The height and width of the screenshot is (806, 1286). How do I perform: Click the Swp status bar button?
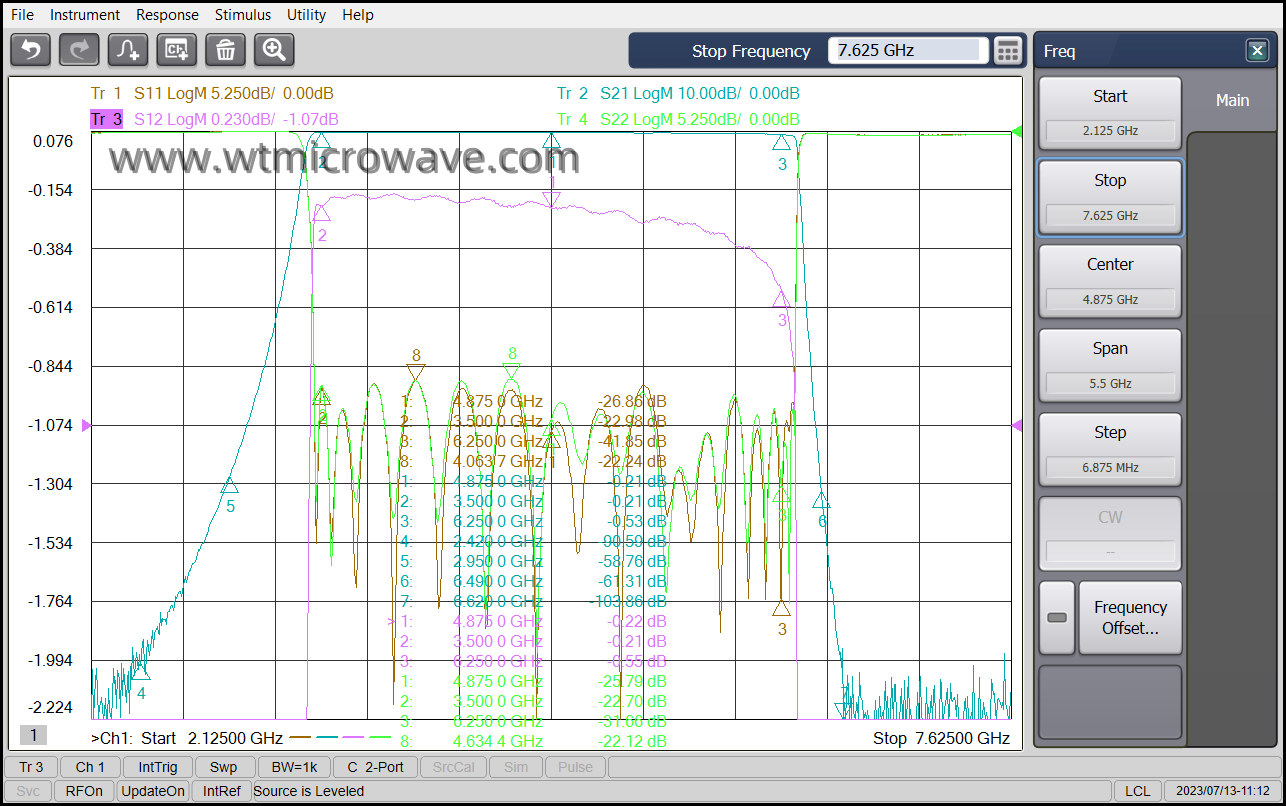coord(224,767)
